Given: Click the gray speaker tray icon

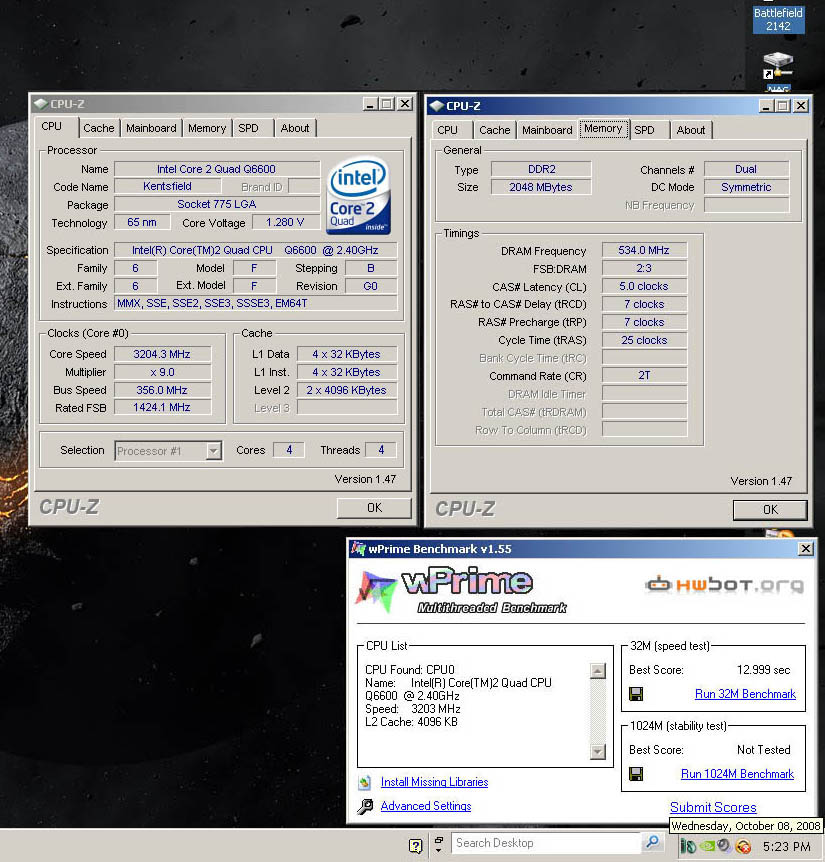Looking at the screenshot, I should click(724, 846).
